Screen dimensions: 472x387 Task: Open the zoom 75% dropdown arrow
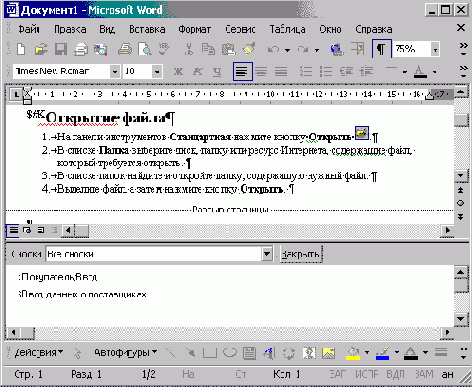point(435,50)
